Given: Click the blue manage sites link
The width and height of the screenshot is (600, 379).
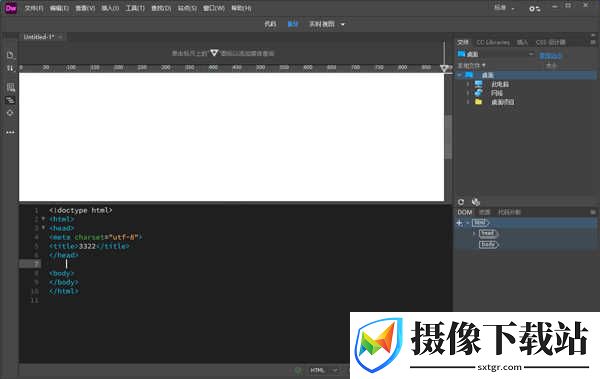Looking at the screenshot, I should (x=550, y=56).
